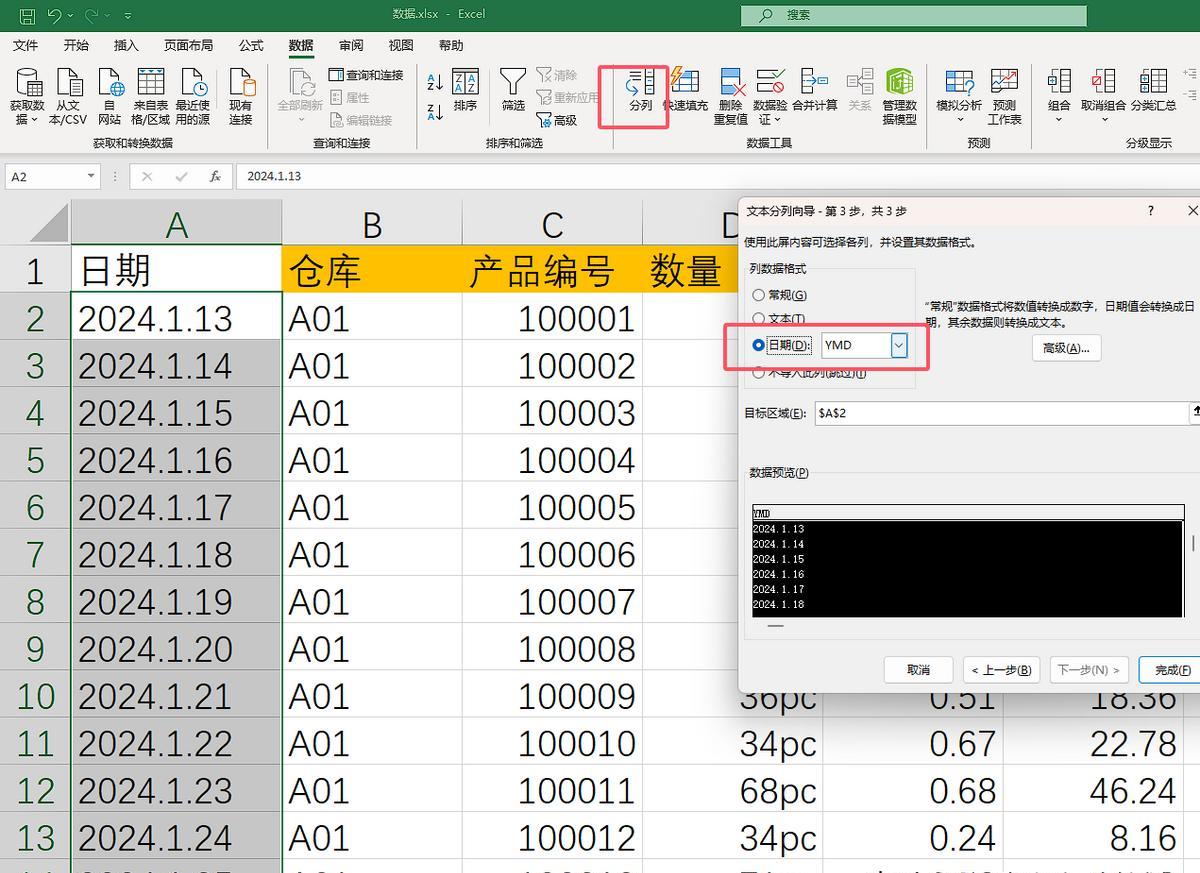Open Manage Data Model (管理数据模型)
1200x873 pixels.
click(x=900, y=97)
